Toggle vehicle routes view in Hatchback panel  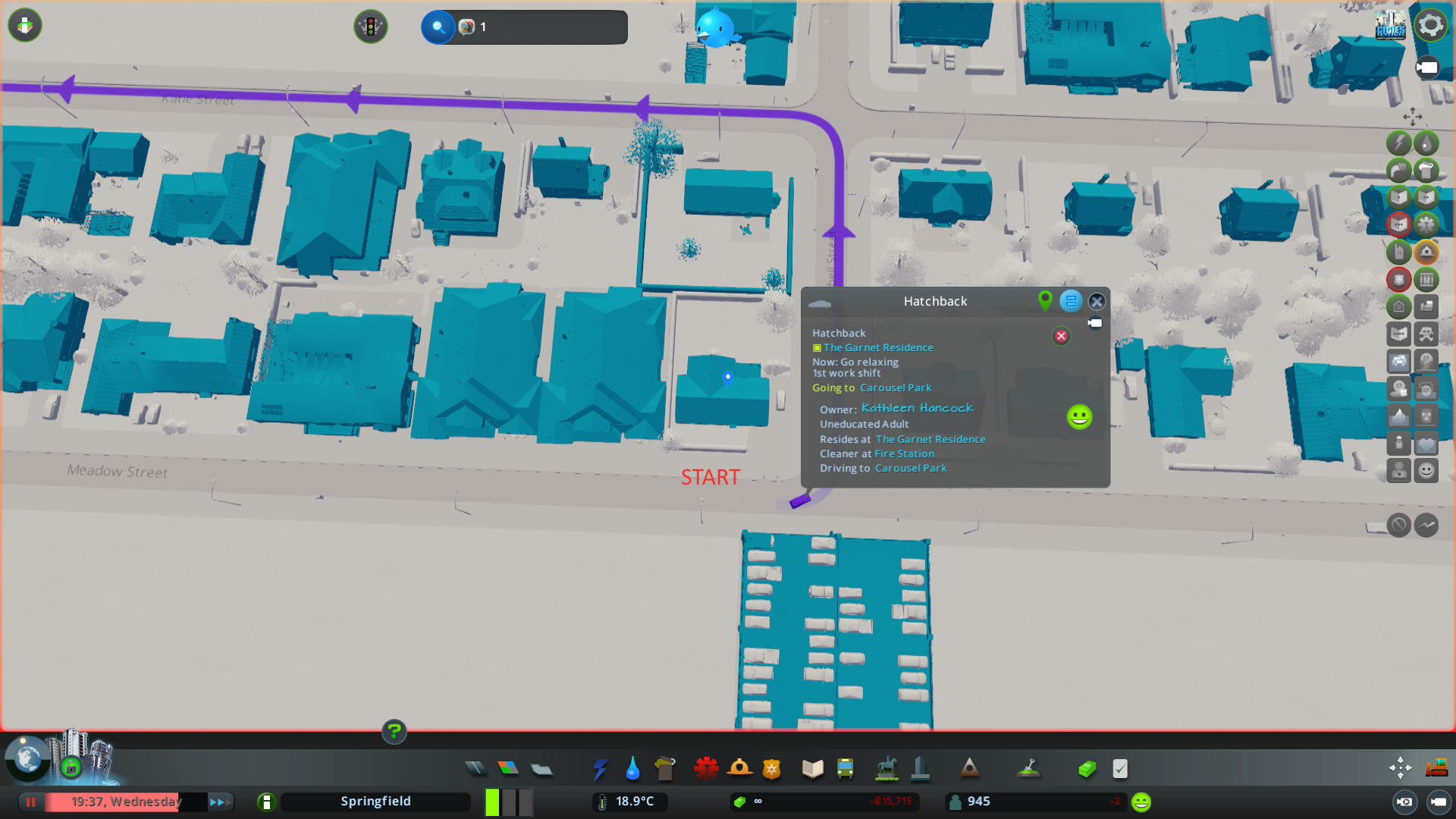point(1071,301)
